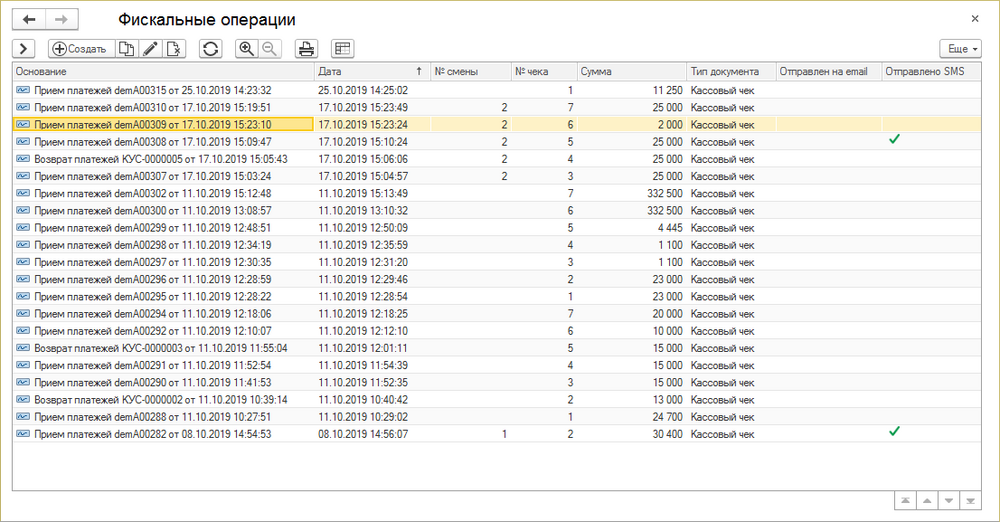
Task: Jump to first row with scroll-top button
Action: point(904,499)
